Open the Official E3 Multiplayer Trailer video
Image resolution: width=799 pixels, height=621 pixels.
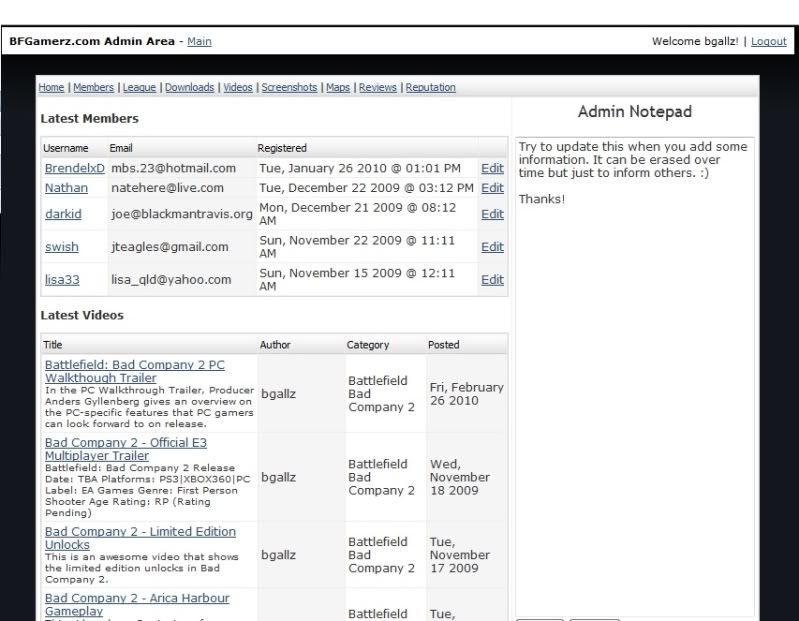[x=125, y=449]
